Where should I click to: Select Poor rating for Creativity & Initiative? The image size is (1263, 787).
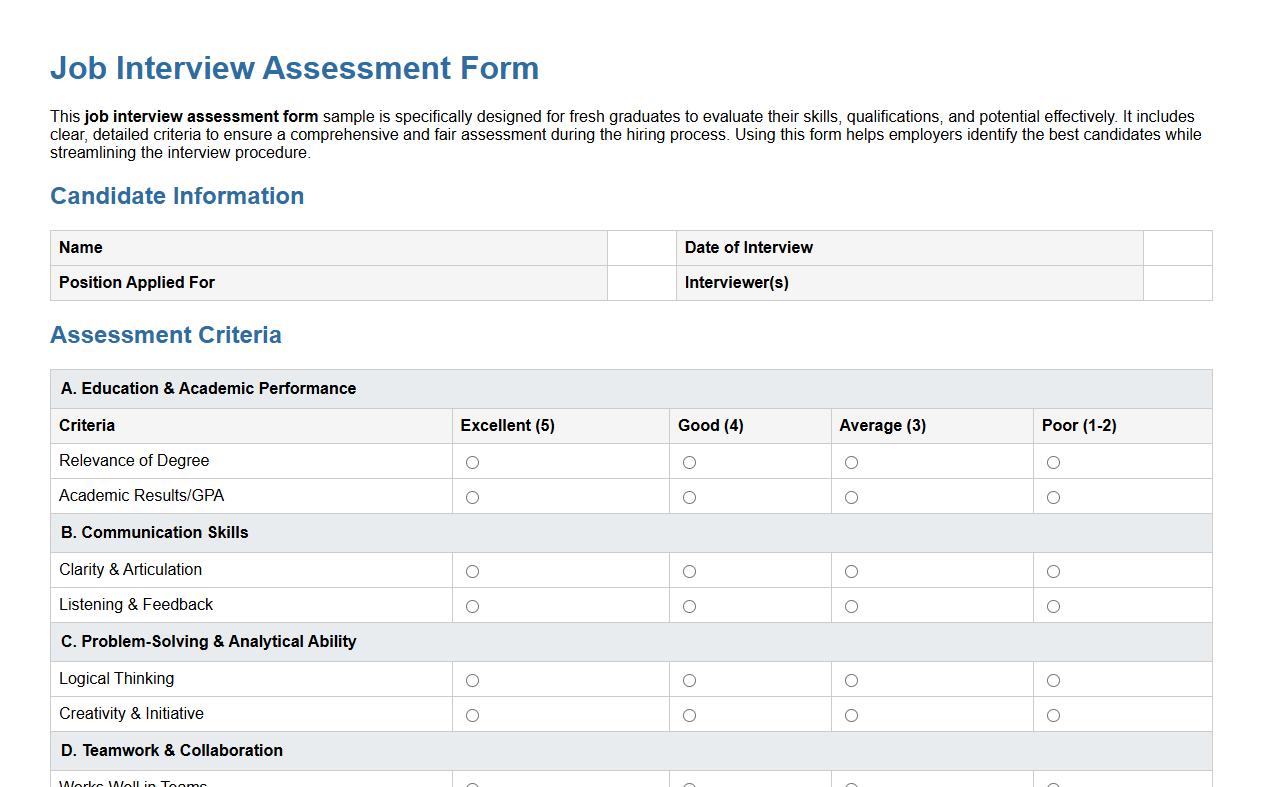[1053, 714]
